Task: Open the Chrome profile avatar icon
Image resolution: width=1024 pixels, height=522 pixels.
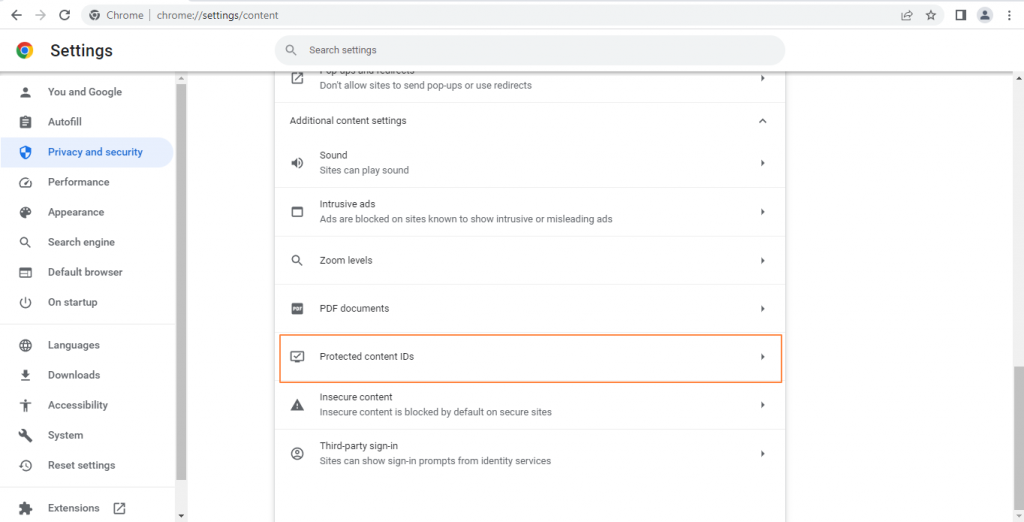Action: pyautogui.click(x=985, y=15)
